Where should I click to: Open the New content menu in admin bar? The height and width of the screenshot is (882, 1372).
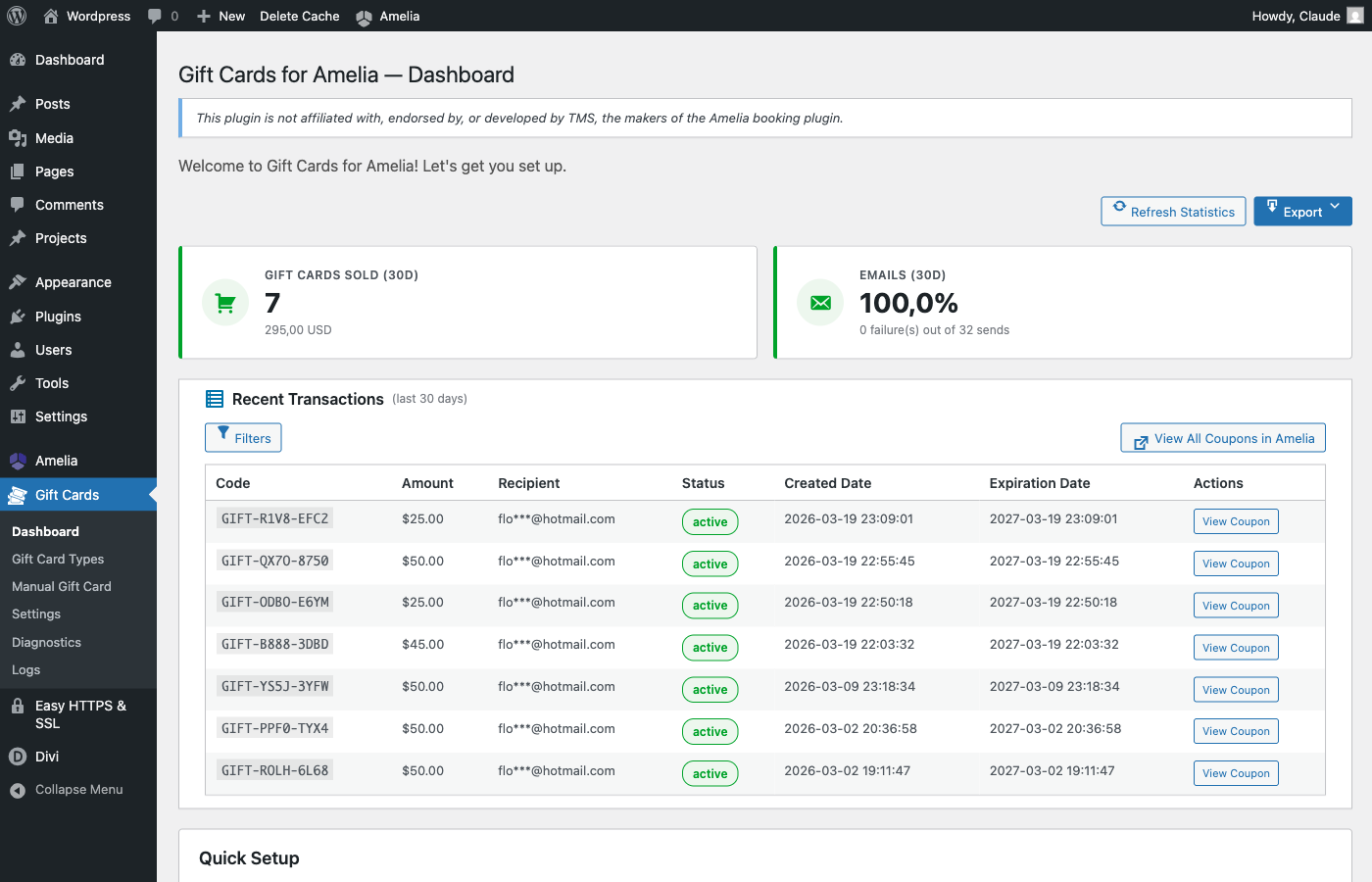tap(220, 16)
